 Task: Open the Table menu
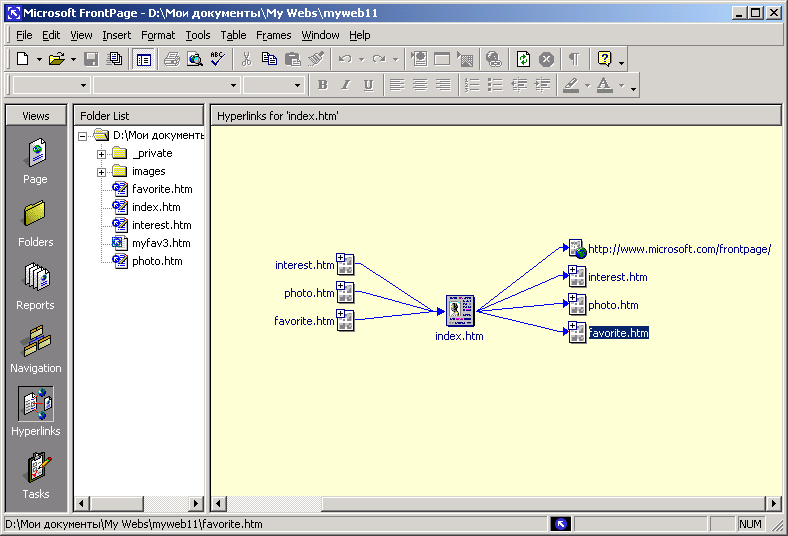pos(233,35)
